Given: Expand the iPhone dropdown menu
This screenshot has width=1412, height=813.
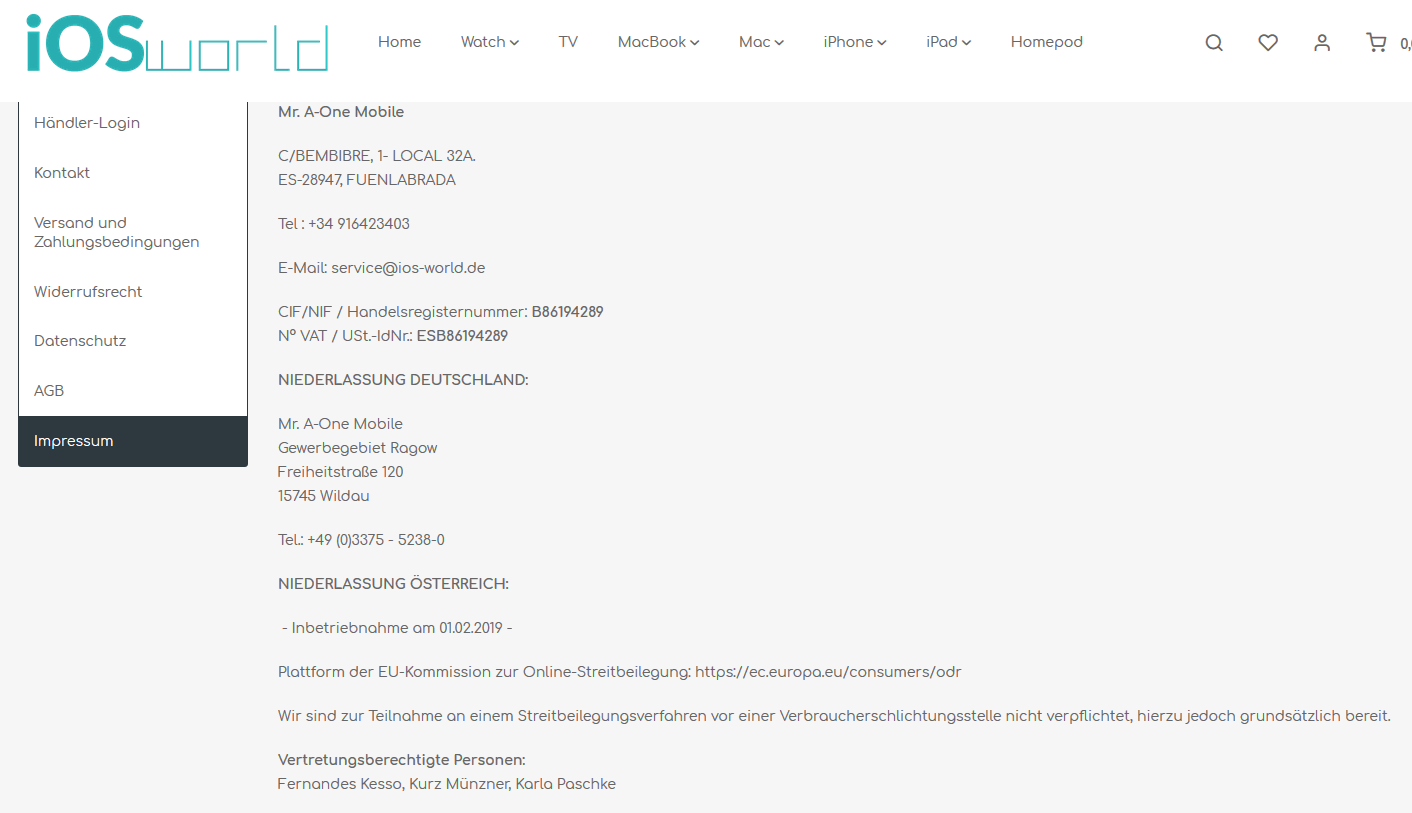Looking at the screenshot, I should (x=855, y=42).
